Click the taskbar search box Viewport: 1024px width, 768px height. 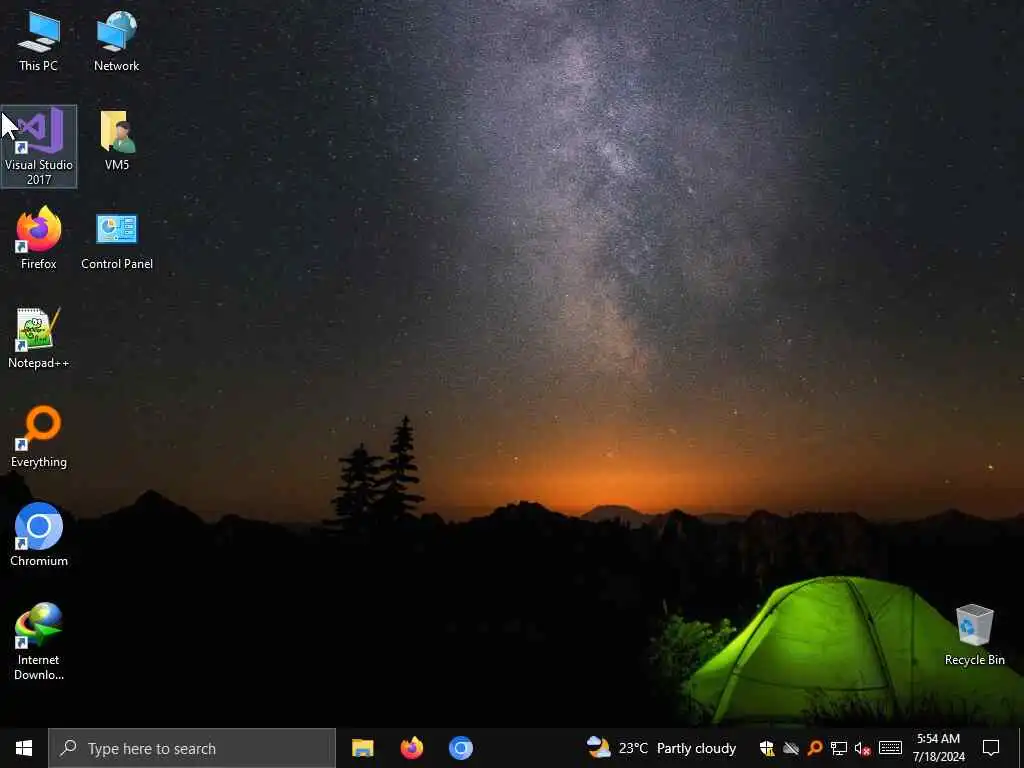pos(192,748)
